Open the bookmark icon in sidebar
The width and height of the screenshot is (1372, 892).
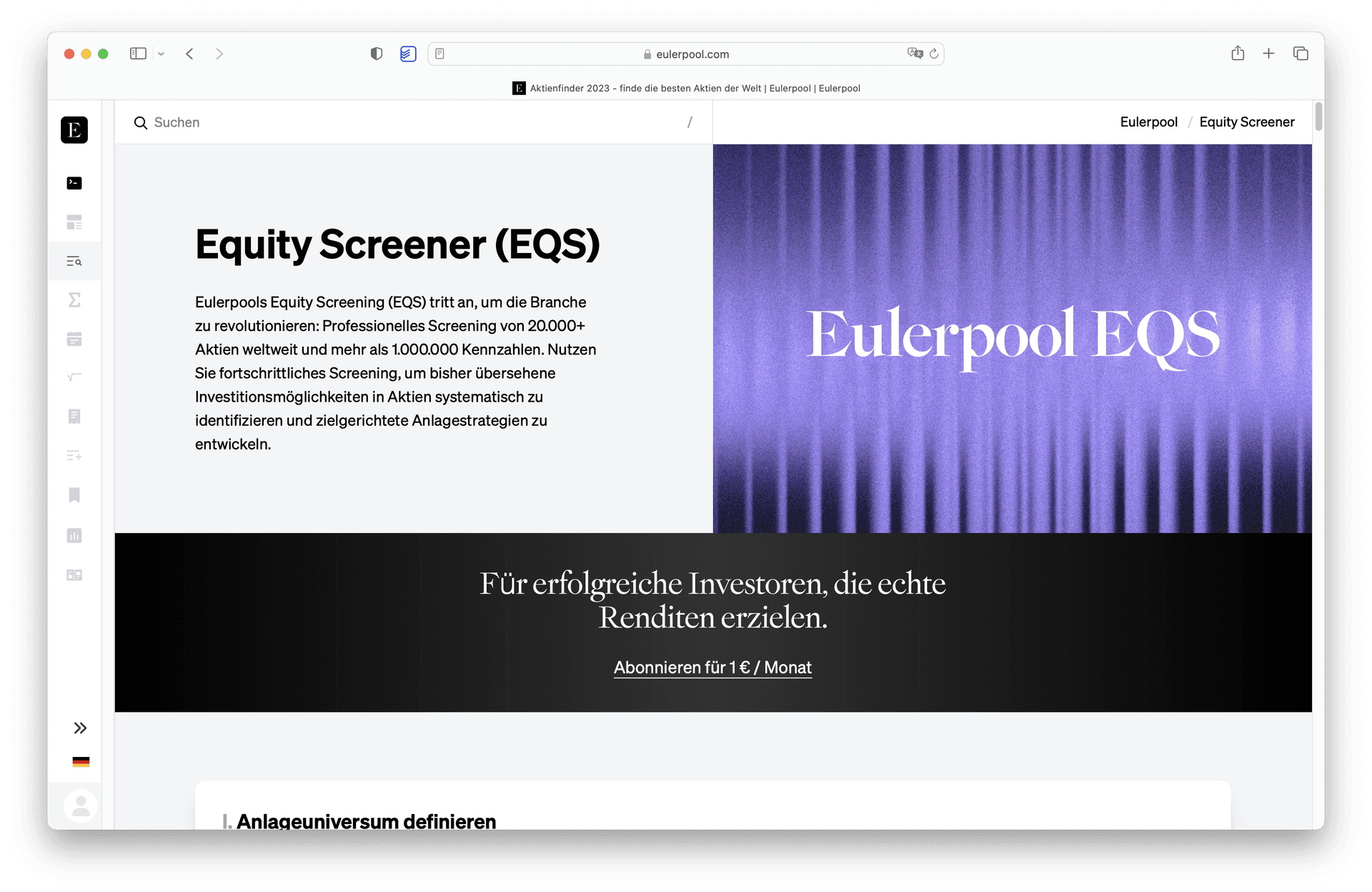tap(74, 495)
